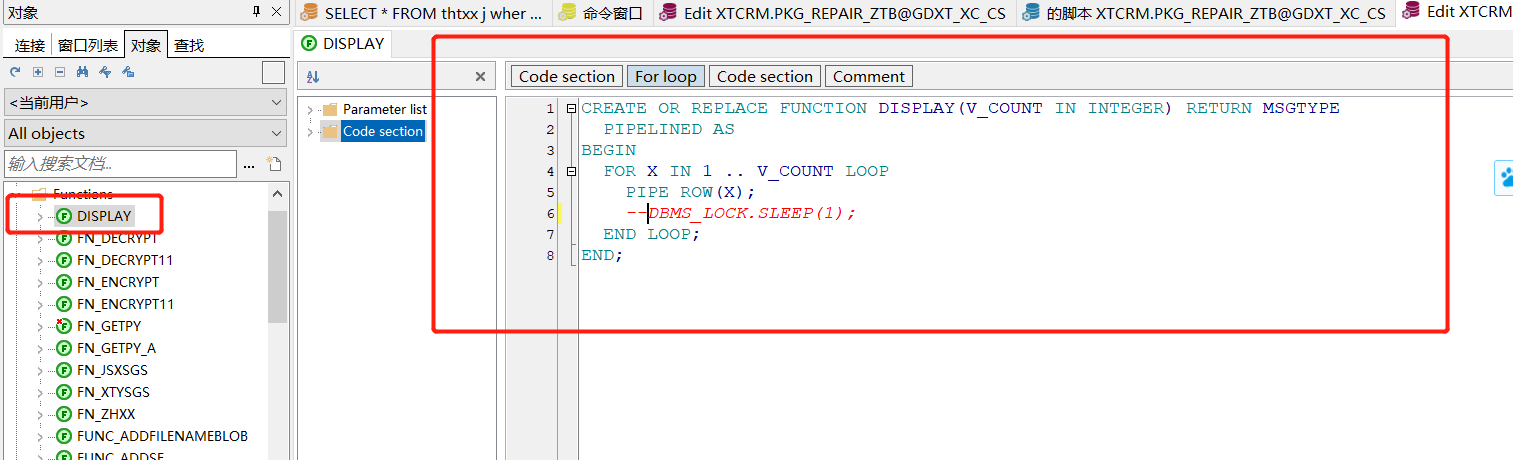Screen dimensions: 1513x460
Task: Click the blue paw icon at right edge
Action: click(1506, 179)
